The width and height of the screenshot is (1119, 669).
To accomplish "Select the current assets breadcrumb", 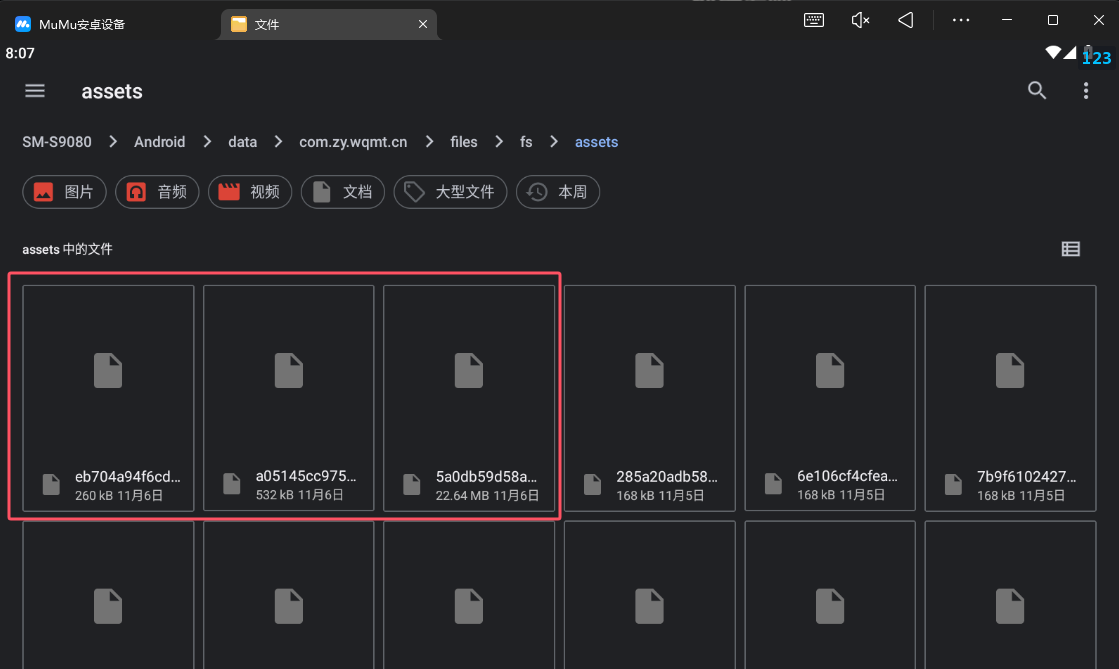I will coord(597,142).
